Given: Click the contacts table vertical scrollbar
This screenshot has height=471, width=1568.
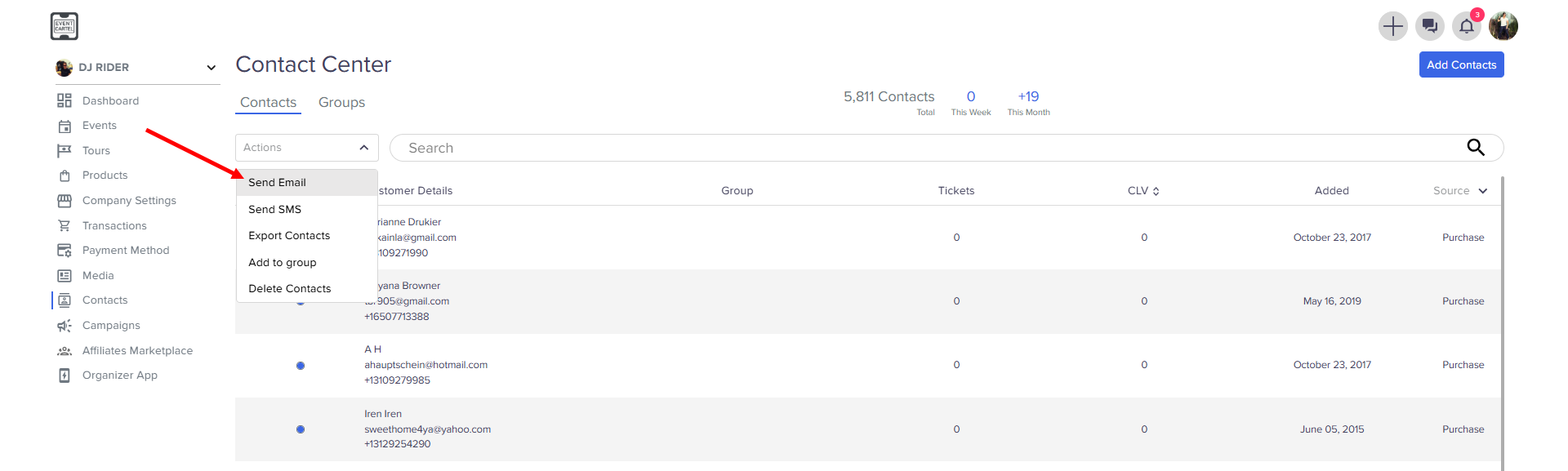Looking at the screenshot, I should tap(1502, 323).
